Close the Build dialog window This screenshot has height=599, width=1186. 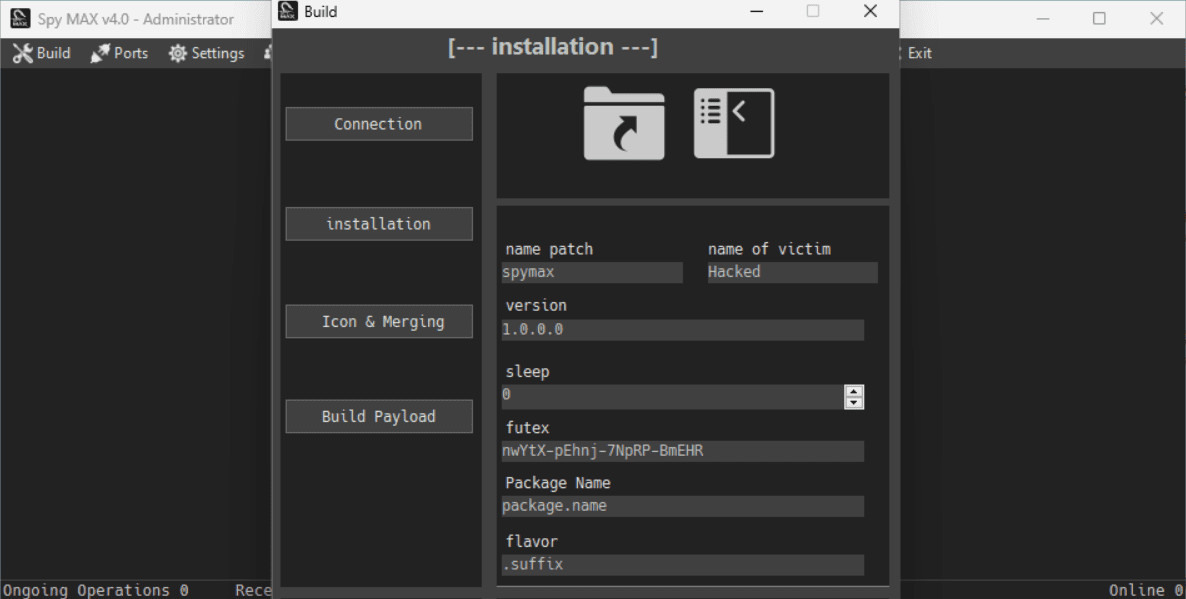pos(871,11)
